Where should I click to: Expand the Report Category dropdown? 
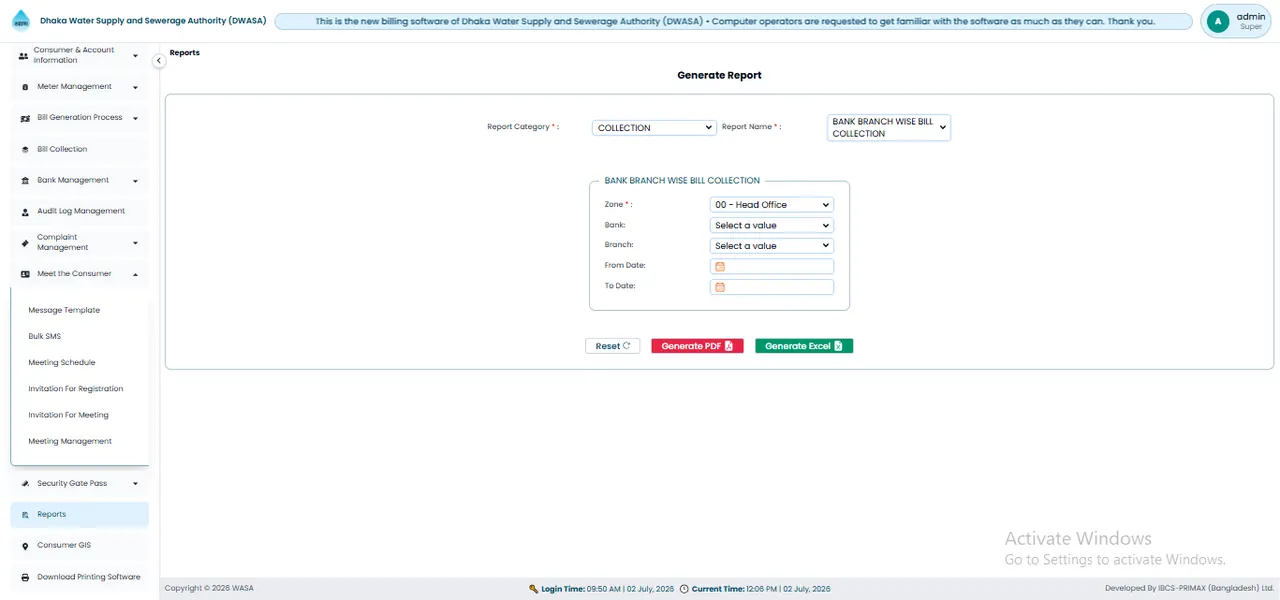click(654, 128)
